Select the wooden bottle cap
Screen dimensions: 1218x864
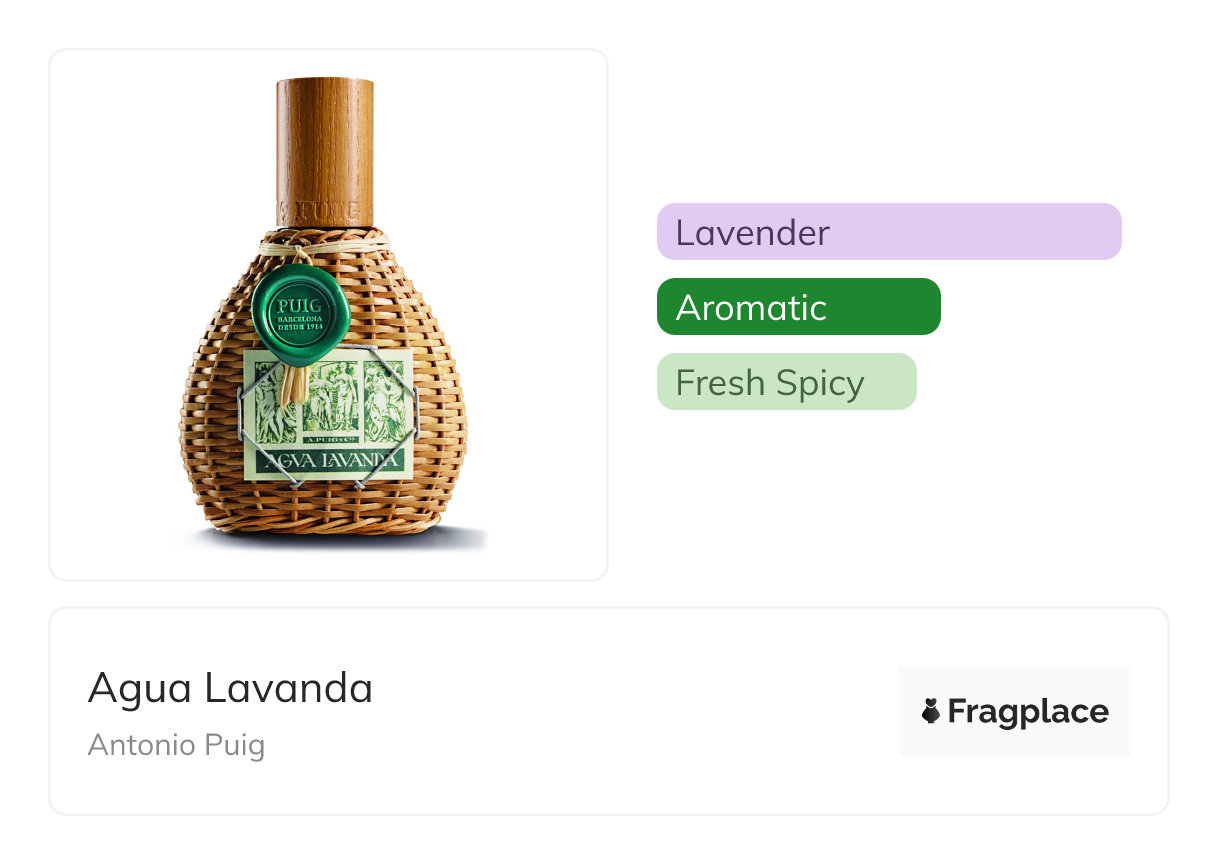(325, 153)
